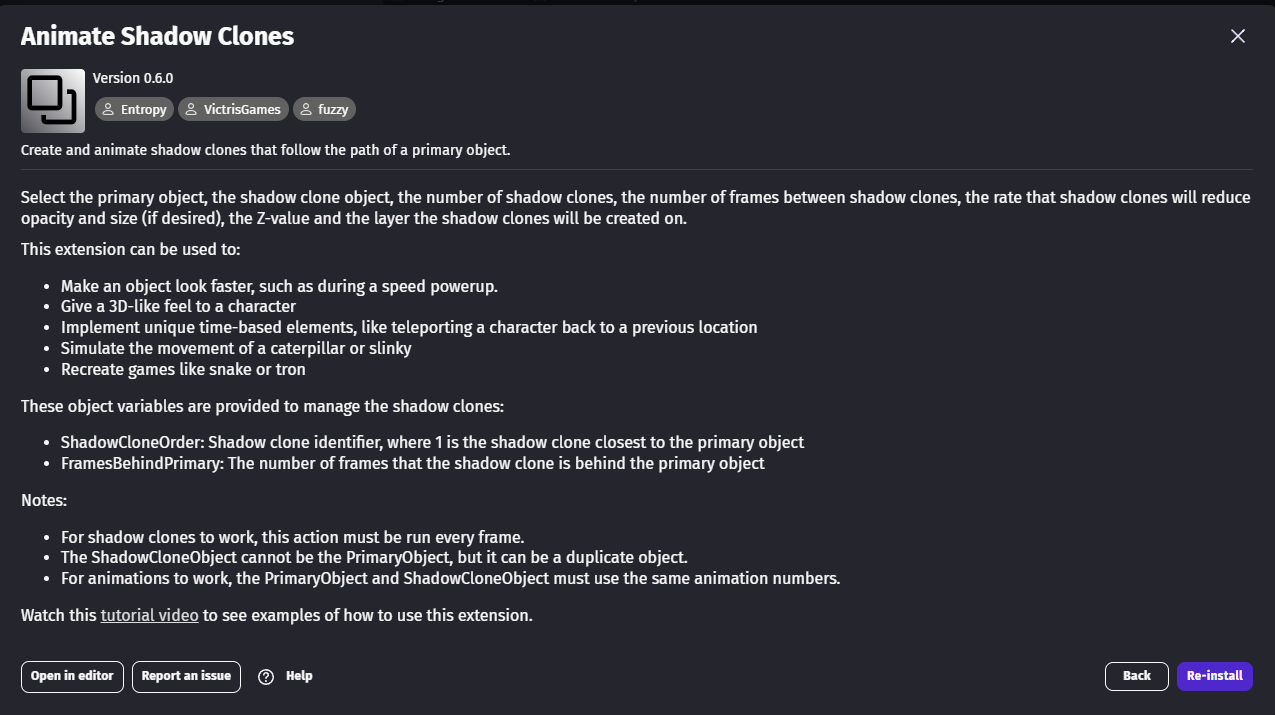
Task: Open the tutorial video link
Action: coord(149,615)
